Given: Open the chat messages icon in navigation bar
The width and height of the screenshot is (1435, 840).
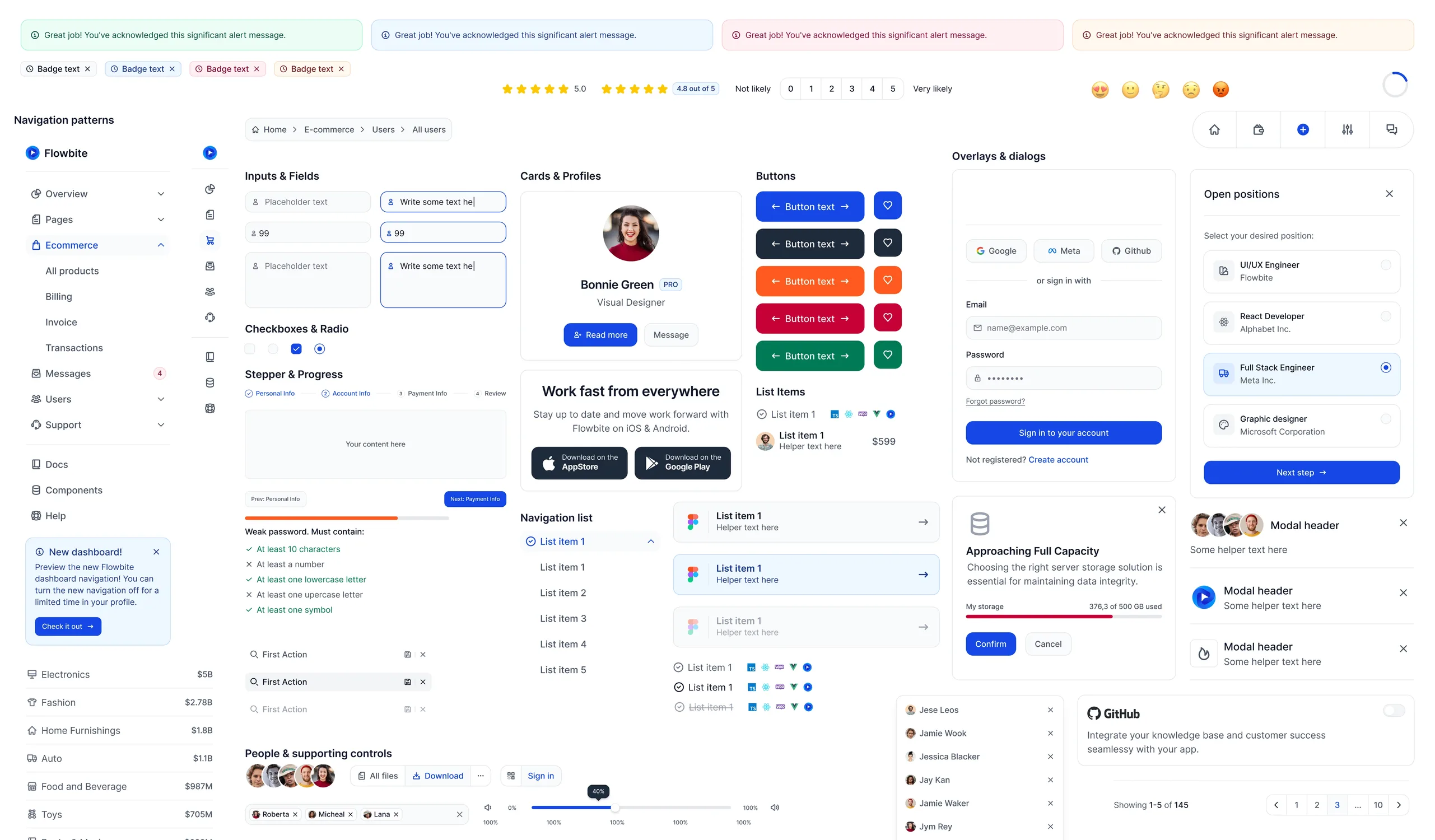Looking at the screenshot, I should (1392, 130).
